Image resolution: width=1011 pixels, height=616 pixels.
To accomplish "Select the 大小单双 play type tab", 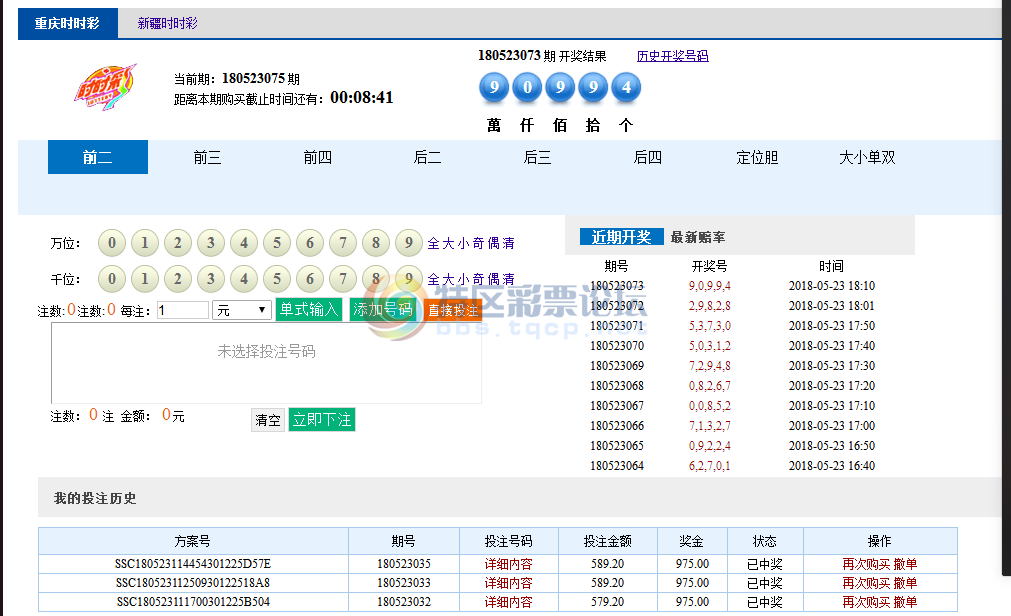I will tap(867, 157).
